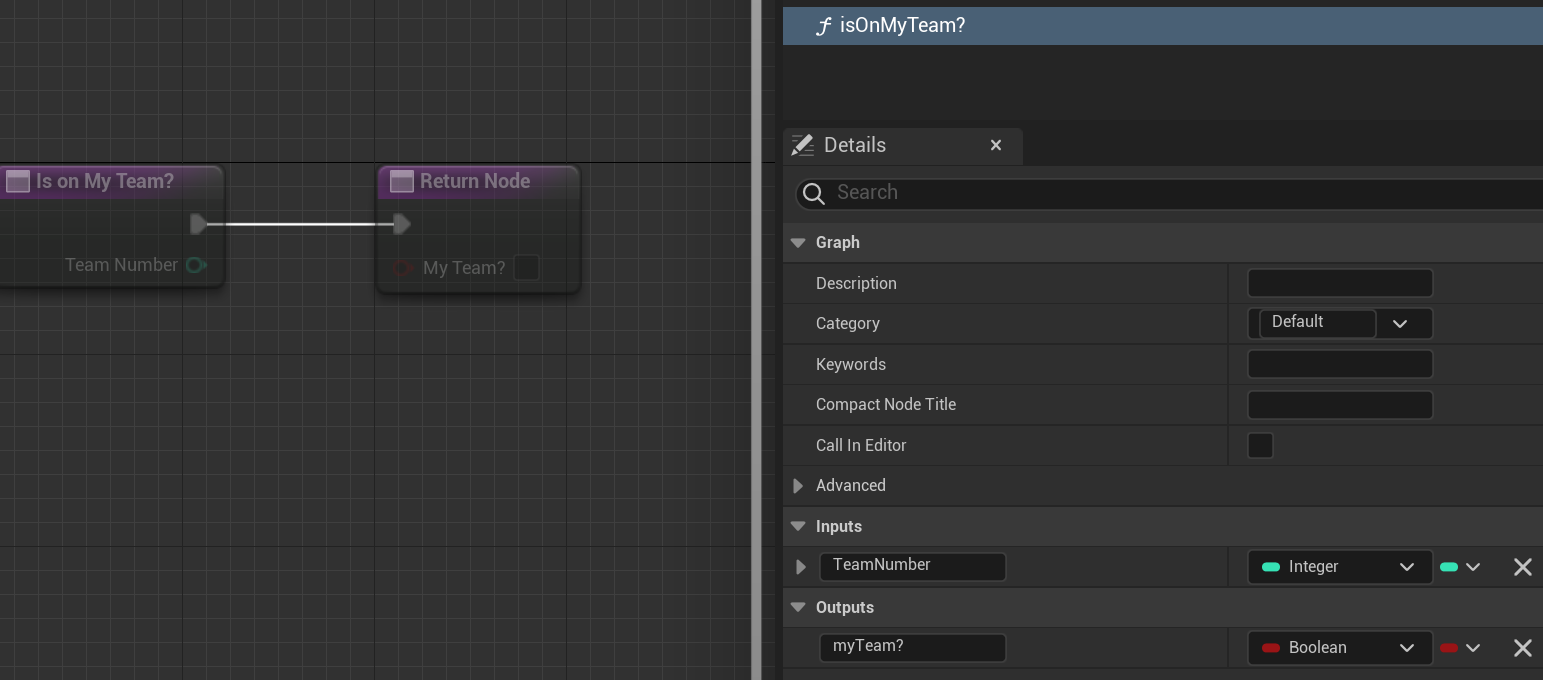Click the Is on My Team? exec output pin
Screen dimensions: 1543x680
(199, 224)
